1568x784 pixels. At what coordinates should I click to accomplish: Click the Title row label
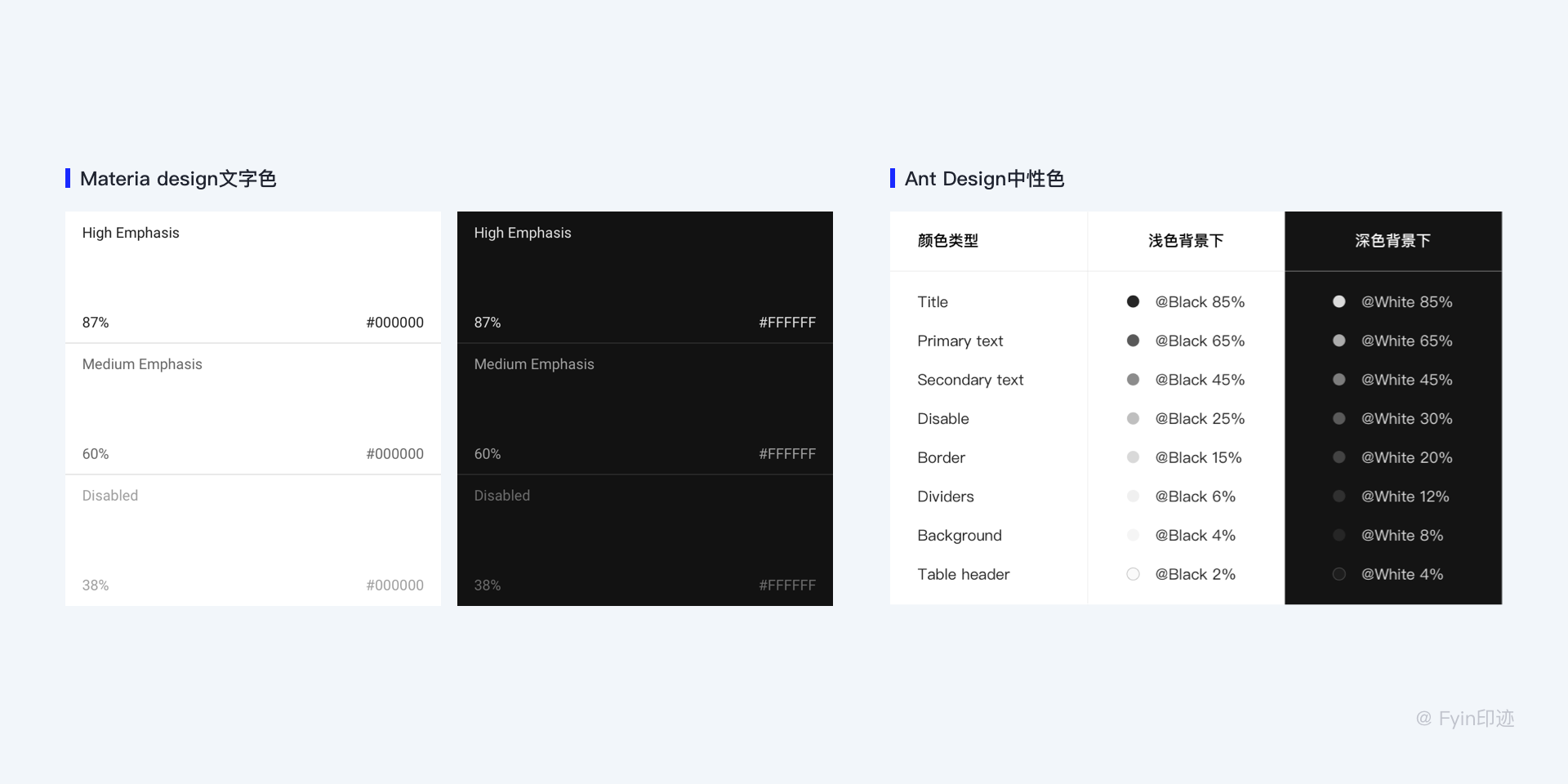click(x=933, y=302)
